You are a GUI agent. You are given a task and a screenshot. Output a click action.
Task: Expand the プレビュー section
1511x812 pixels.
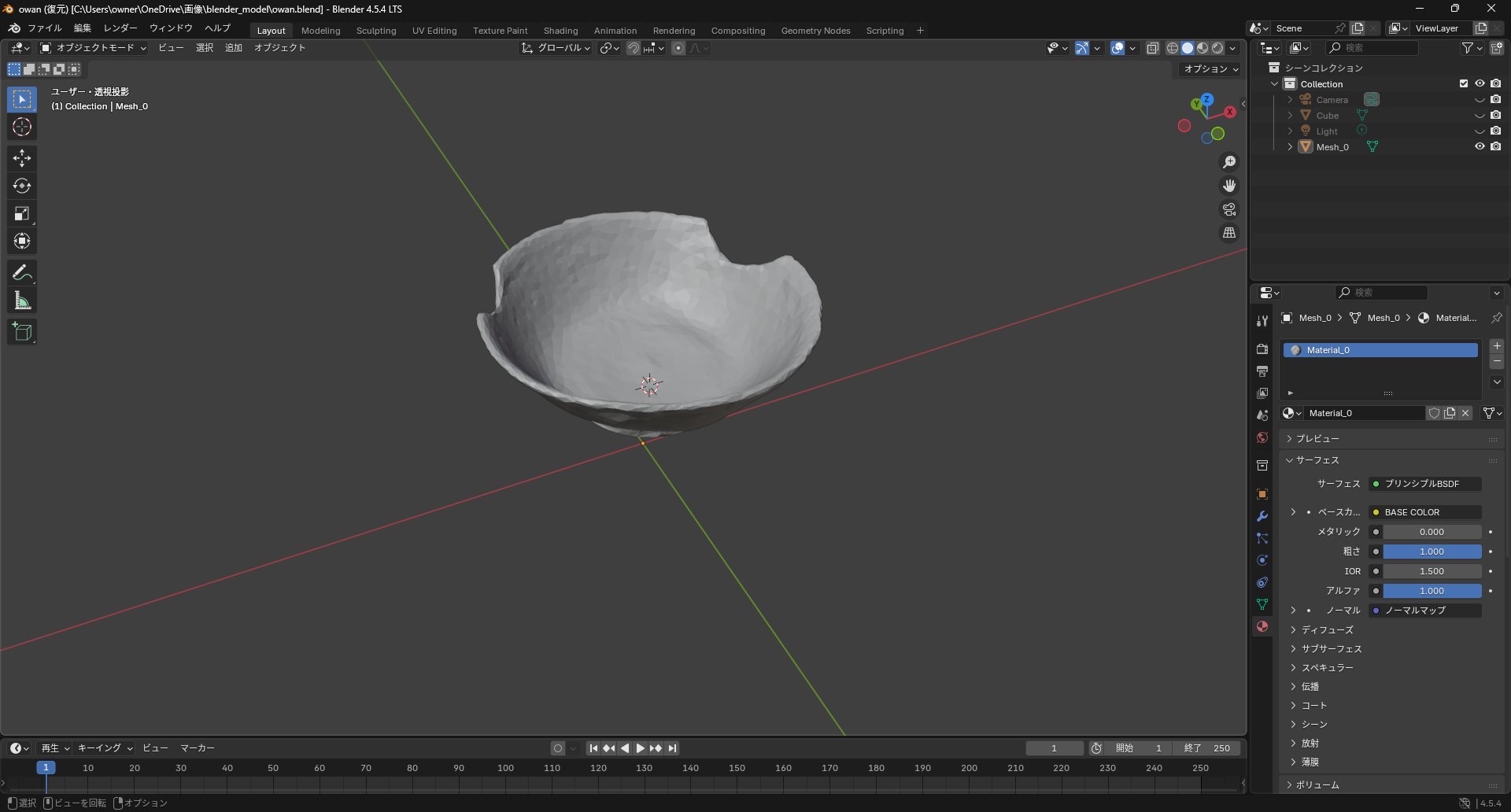1317,438
